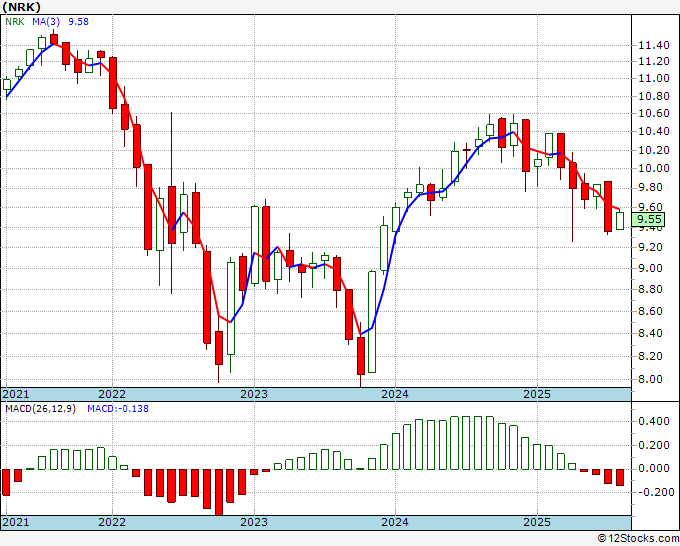This screenshot has width=680, height=546.
Task: Select 2024 on the price chart time axis
Action: [x=395, y=394]
